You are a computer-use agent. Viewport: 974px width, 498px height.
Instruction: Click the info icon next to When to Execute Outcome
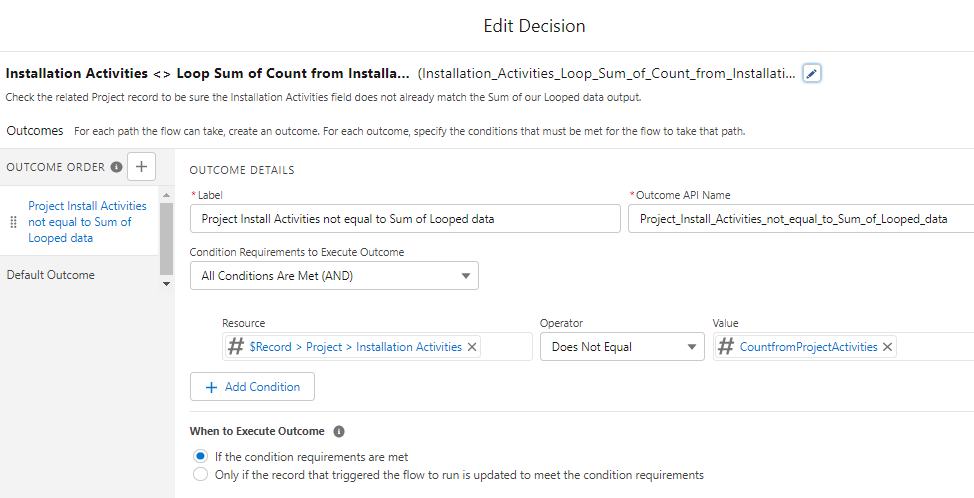point(339,432)
